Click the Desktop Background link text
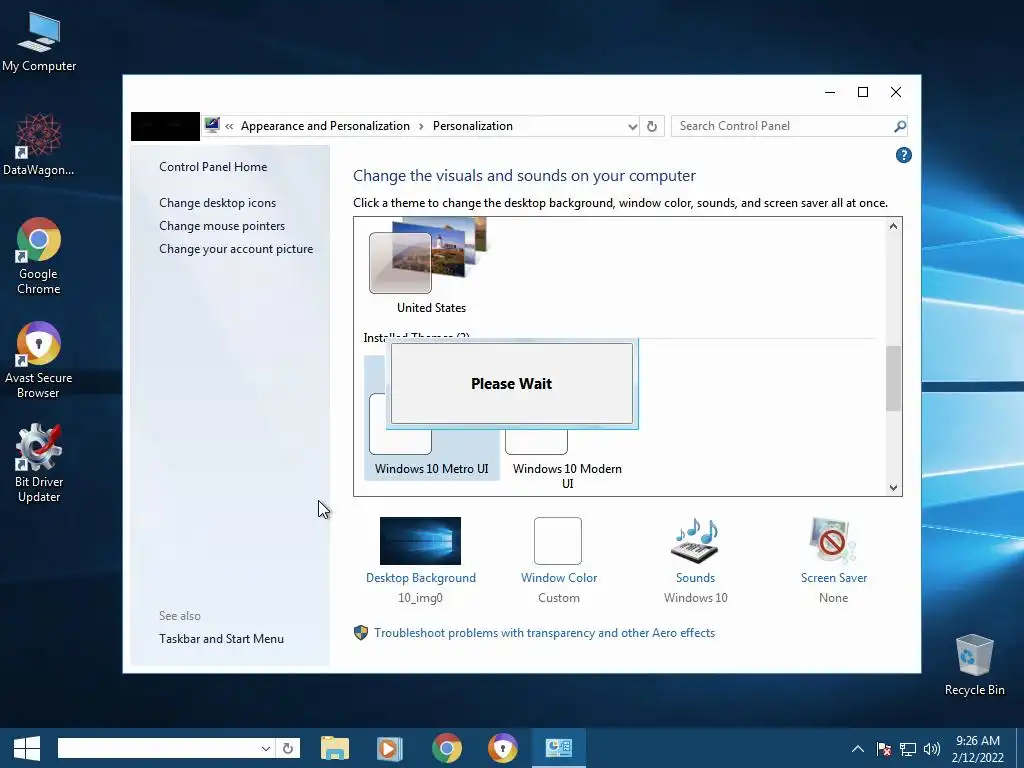The image size is (1024, 768). (x=421, y=578)
